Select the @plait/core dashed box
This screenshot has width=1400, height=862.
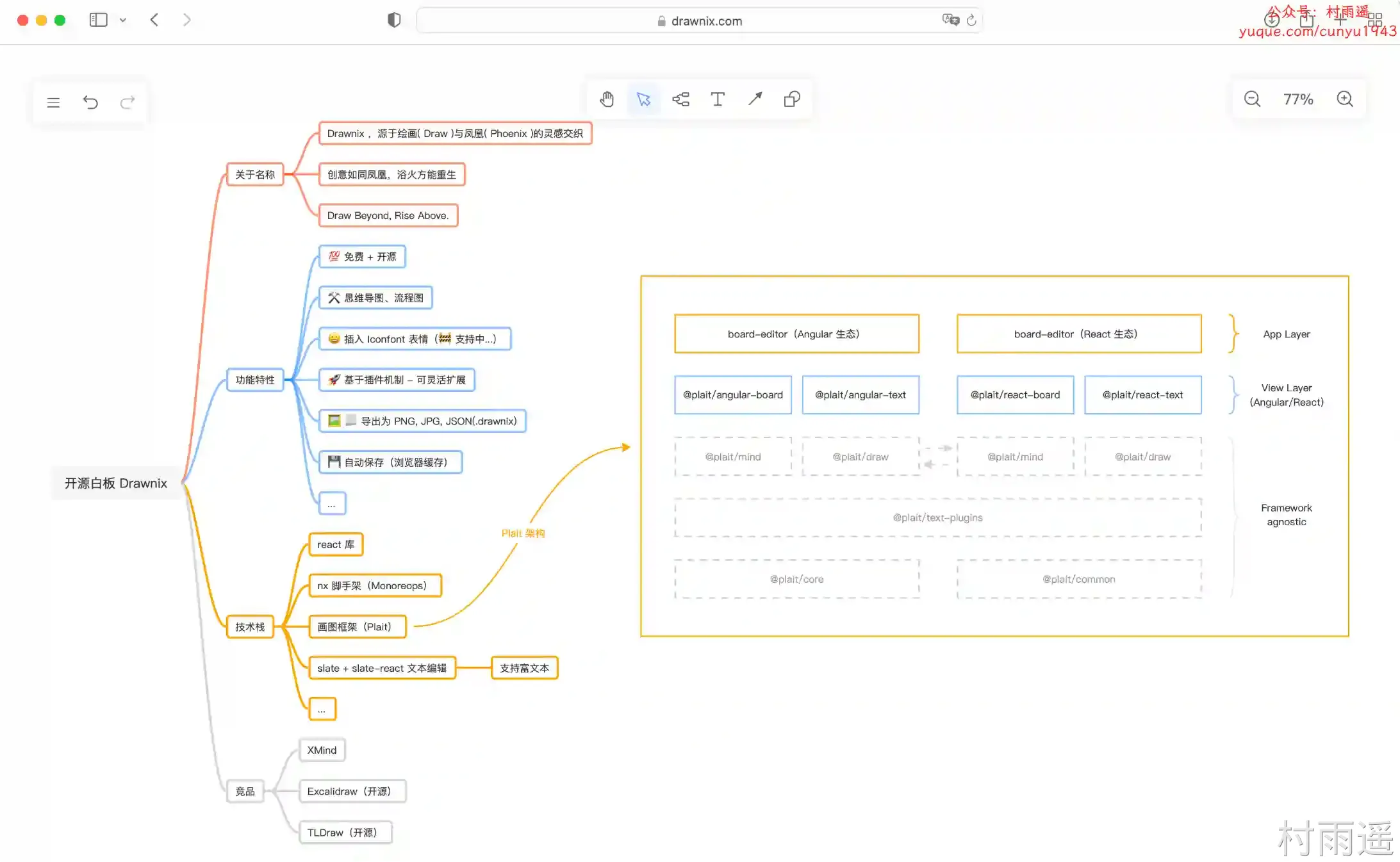tap(796, 579)
